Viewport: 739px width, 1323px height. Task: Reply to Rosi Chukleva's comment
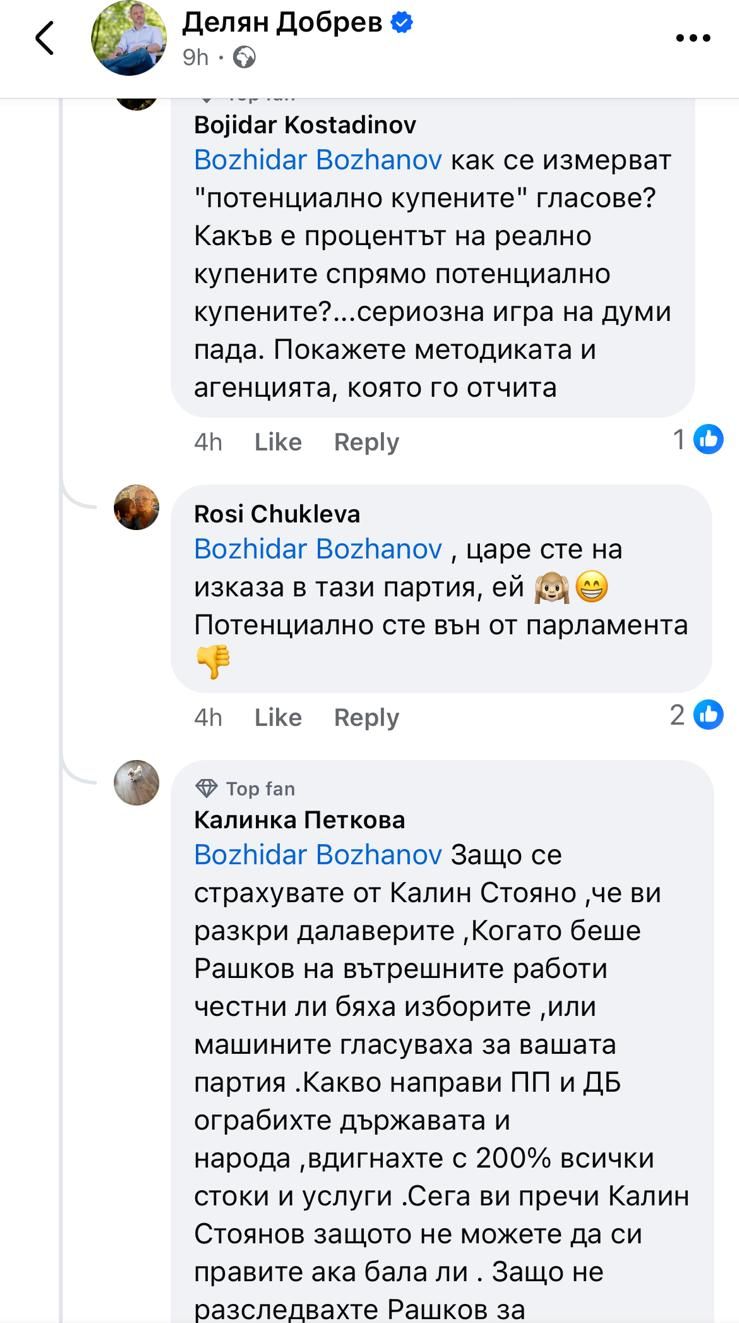click(366, 717)
